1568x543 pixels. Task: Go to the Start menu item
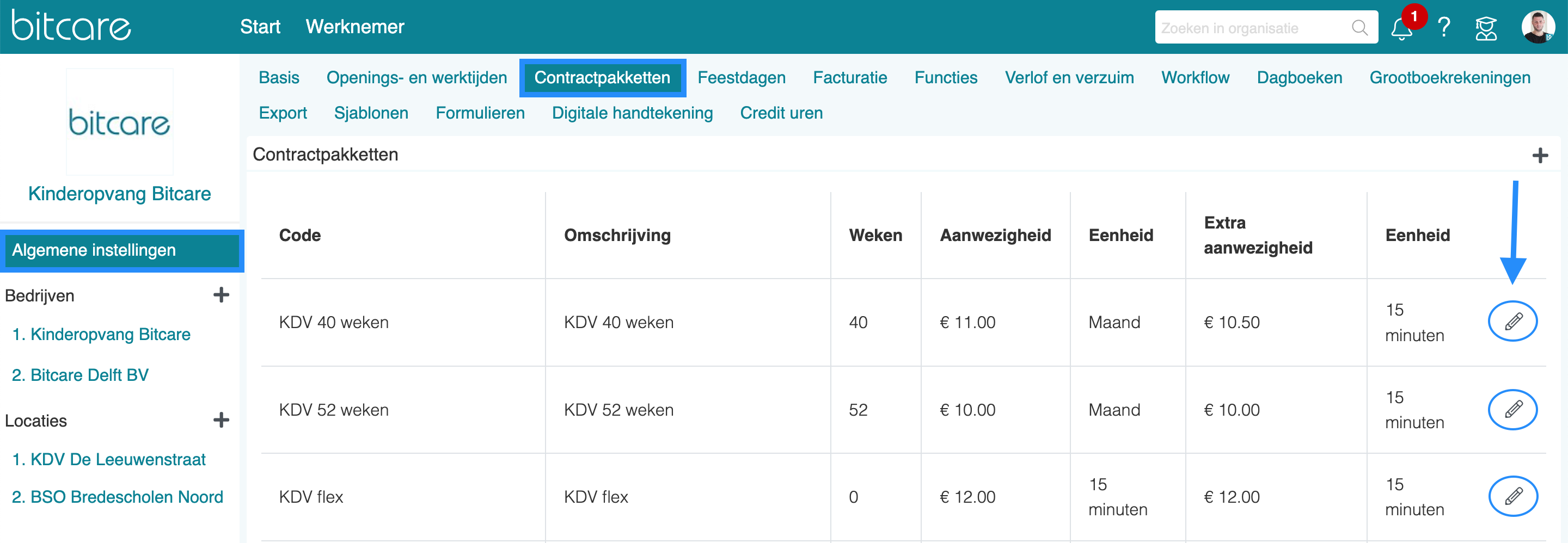pos(260,27)
